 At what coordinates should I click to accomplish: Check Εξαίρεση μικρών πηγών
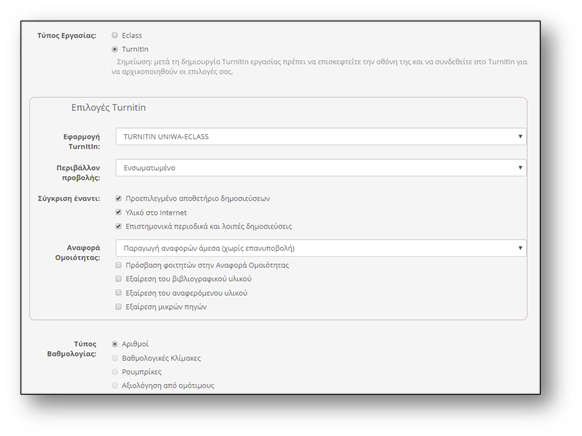pyautogui.click(x=118, y=306)
